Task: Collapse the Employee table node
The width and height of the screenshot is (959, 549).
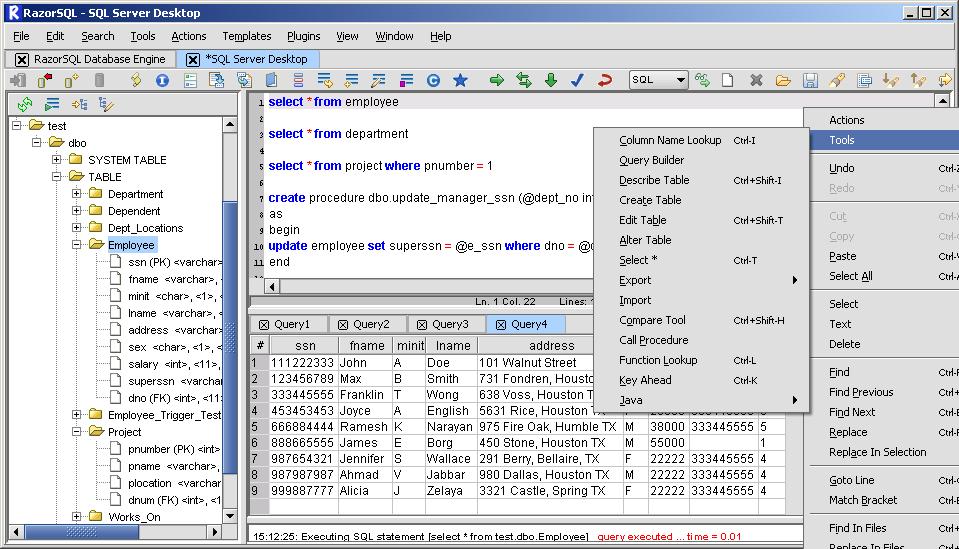Action: [x=76, y=245]
